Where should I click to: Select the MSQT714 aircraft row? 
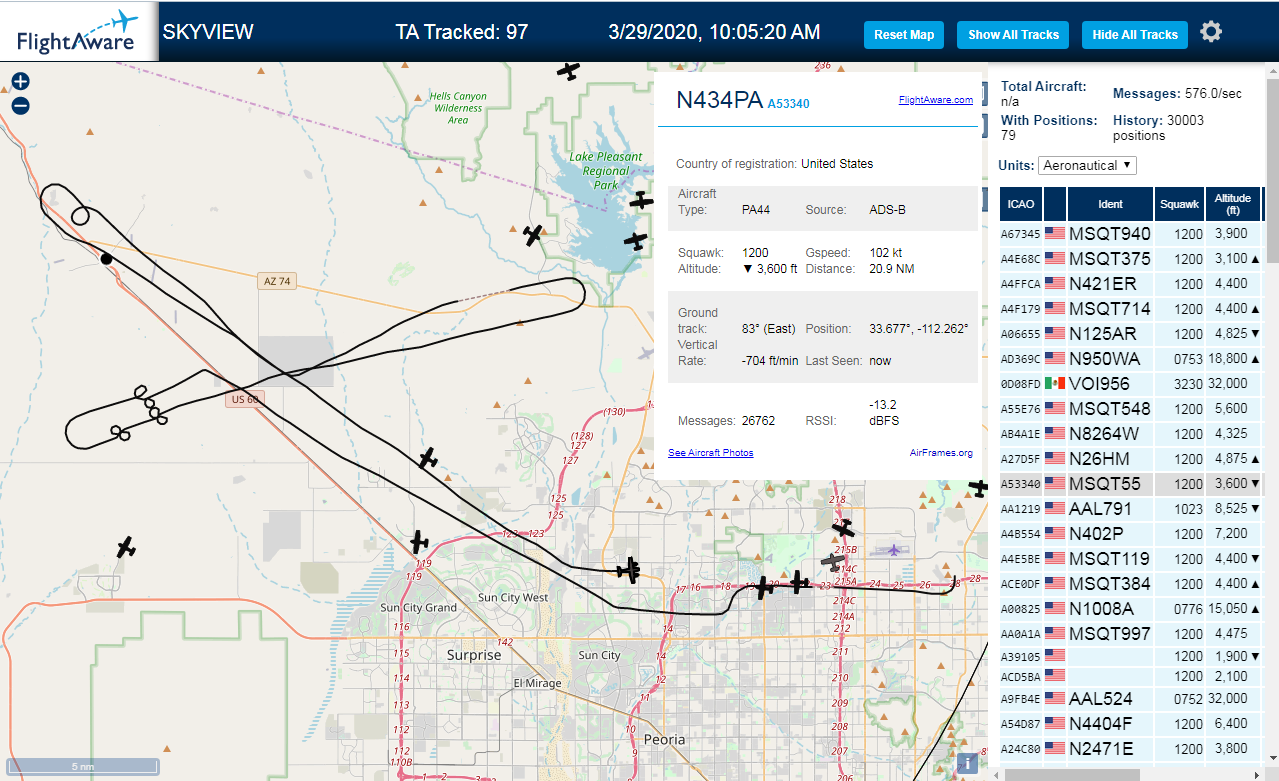click(1131, 309)
